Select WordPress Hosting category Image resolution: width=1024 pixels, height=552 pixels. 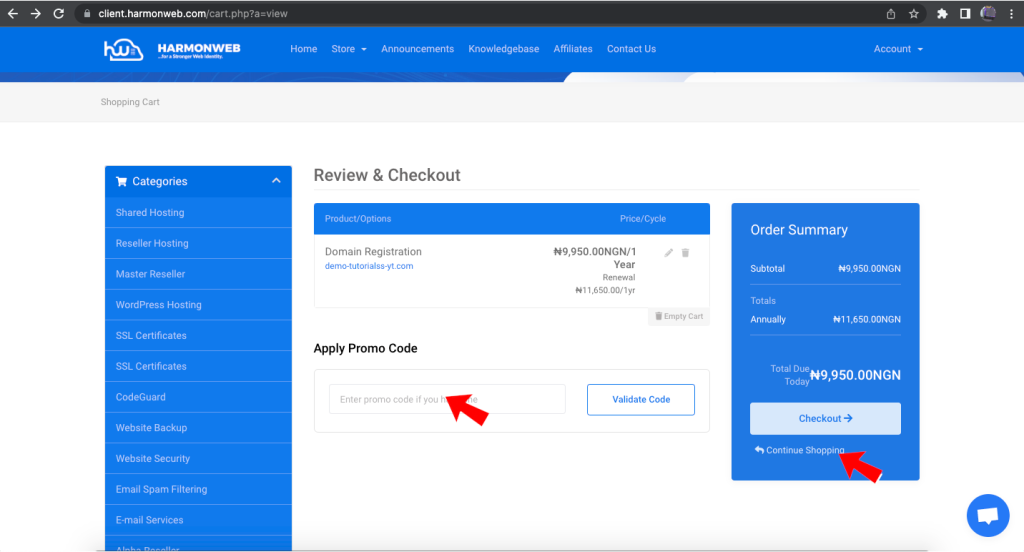pyautogui.click(x=158, y=305)
